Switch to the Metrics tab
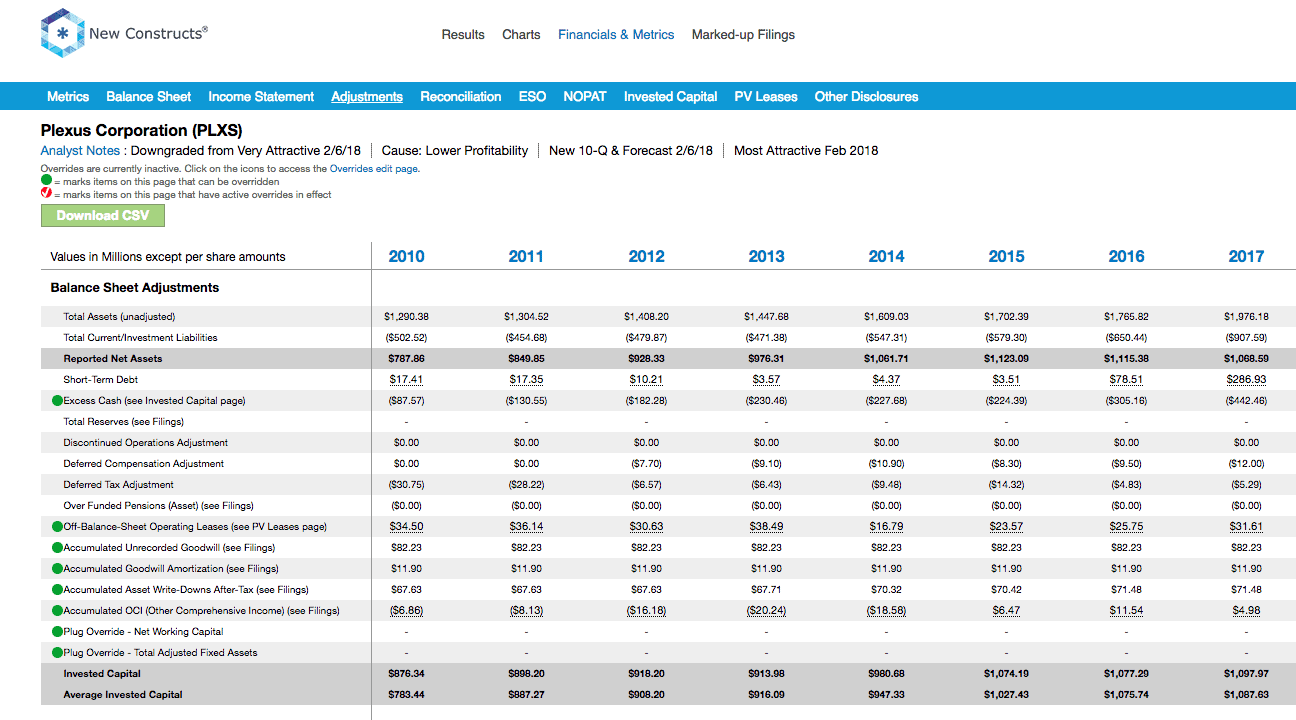 point(68,97)
